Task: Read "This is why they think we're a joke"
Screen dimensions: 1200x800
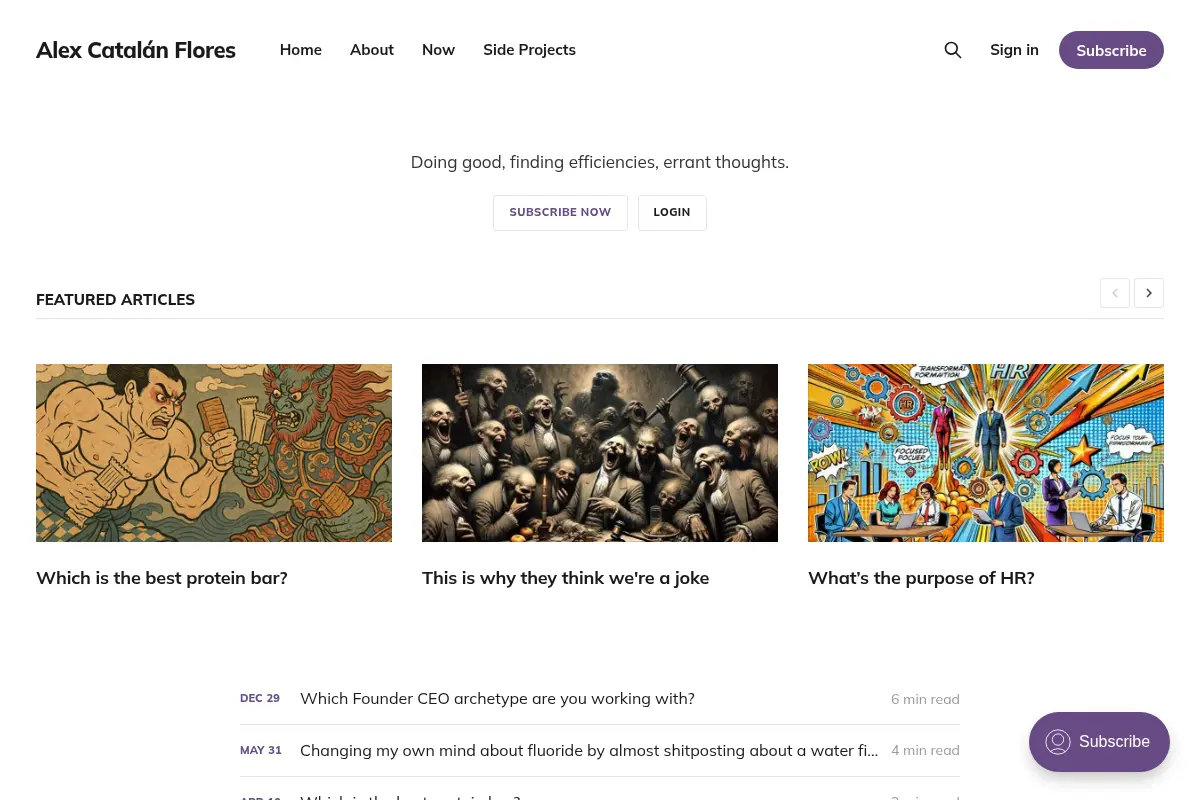Action: 566,578
